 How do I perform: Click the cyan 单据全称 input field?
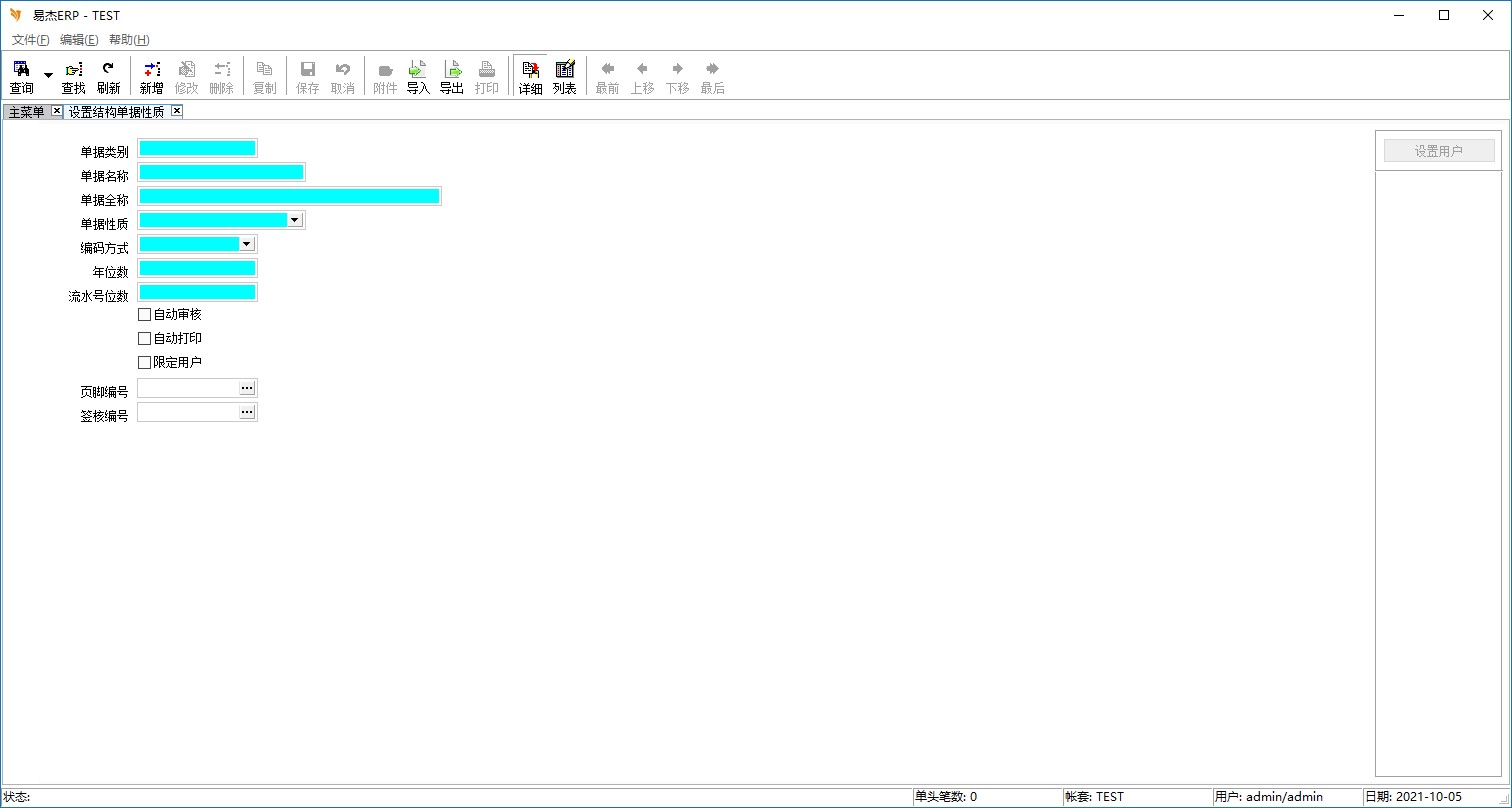coord(289,196)
